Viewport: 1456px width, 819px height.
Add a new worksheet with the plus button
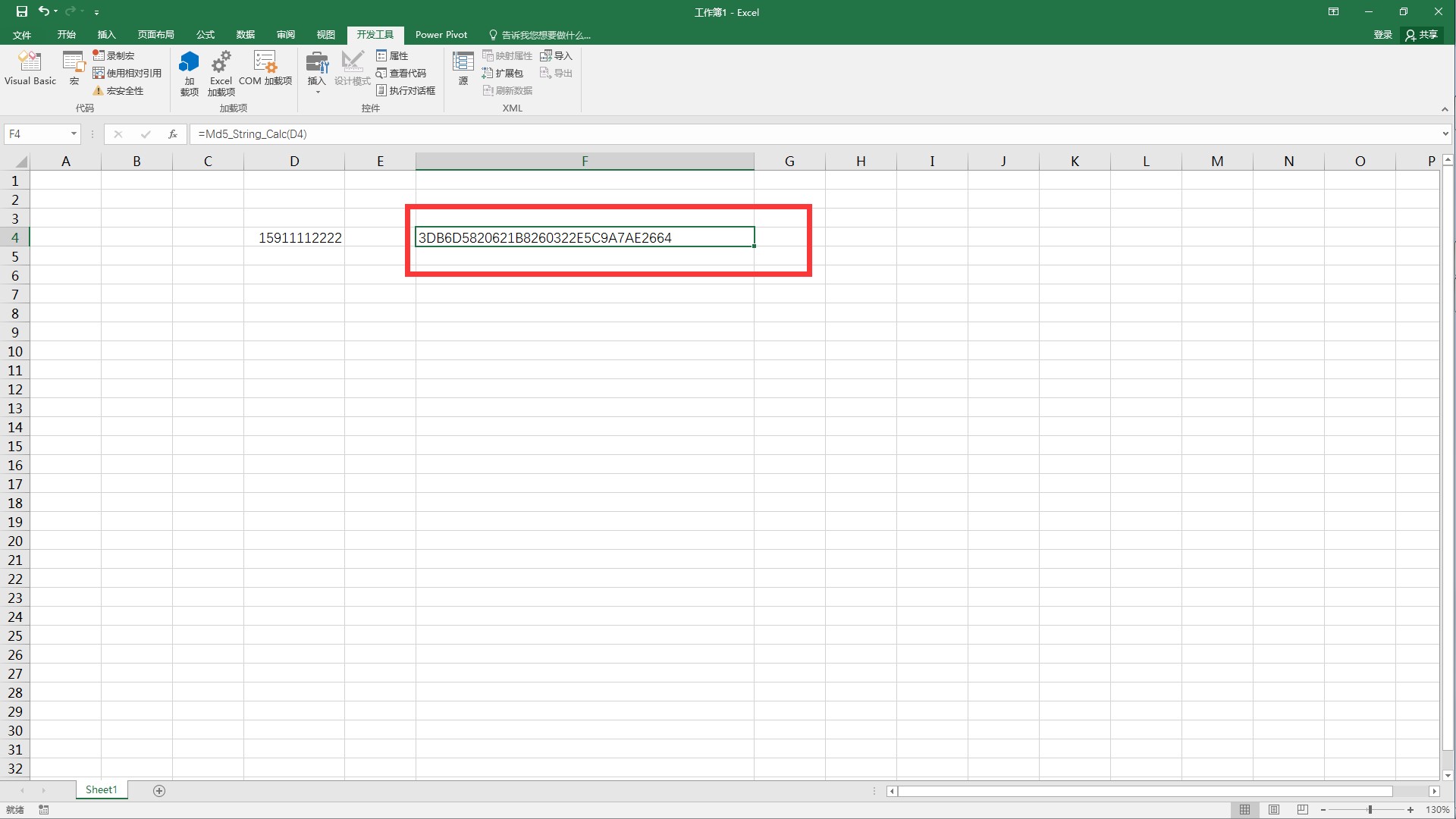(159, 790)
